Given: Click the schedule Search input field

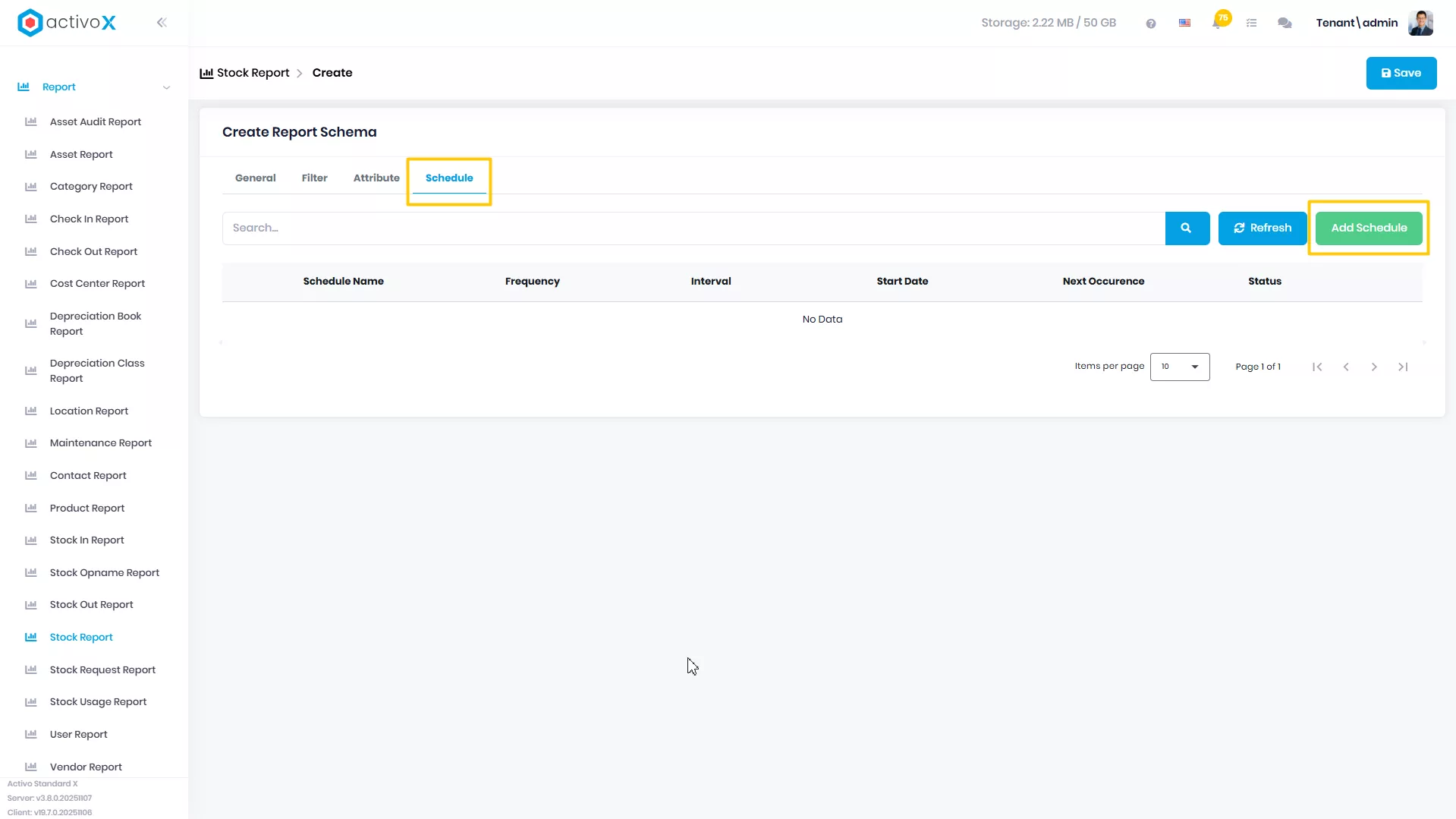Looking at the screenshot, I should [693, 228].
